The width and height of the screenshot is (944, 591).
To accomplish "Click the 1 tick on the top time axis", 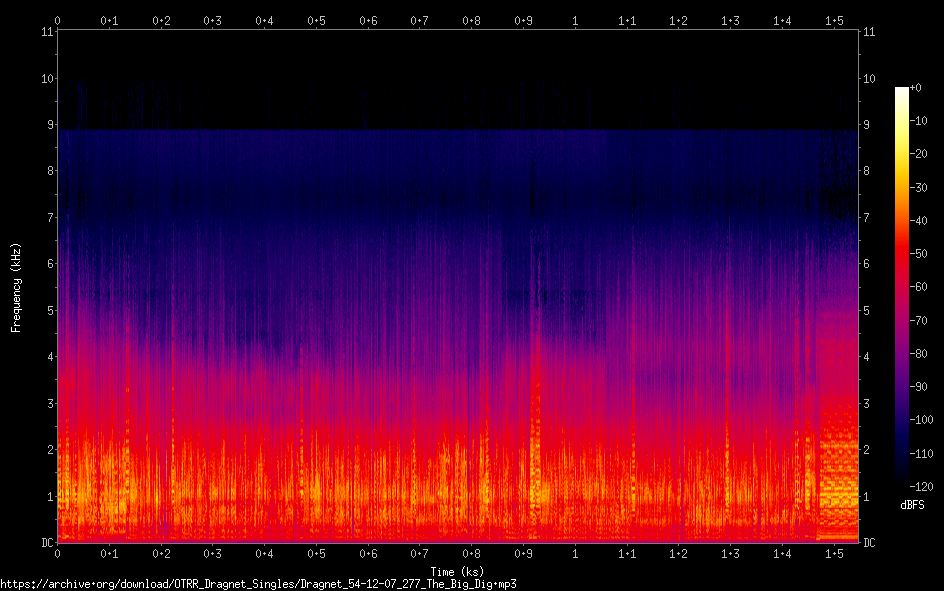I will tap(574, 20).
